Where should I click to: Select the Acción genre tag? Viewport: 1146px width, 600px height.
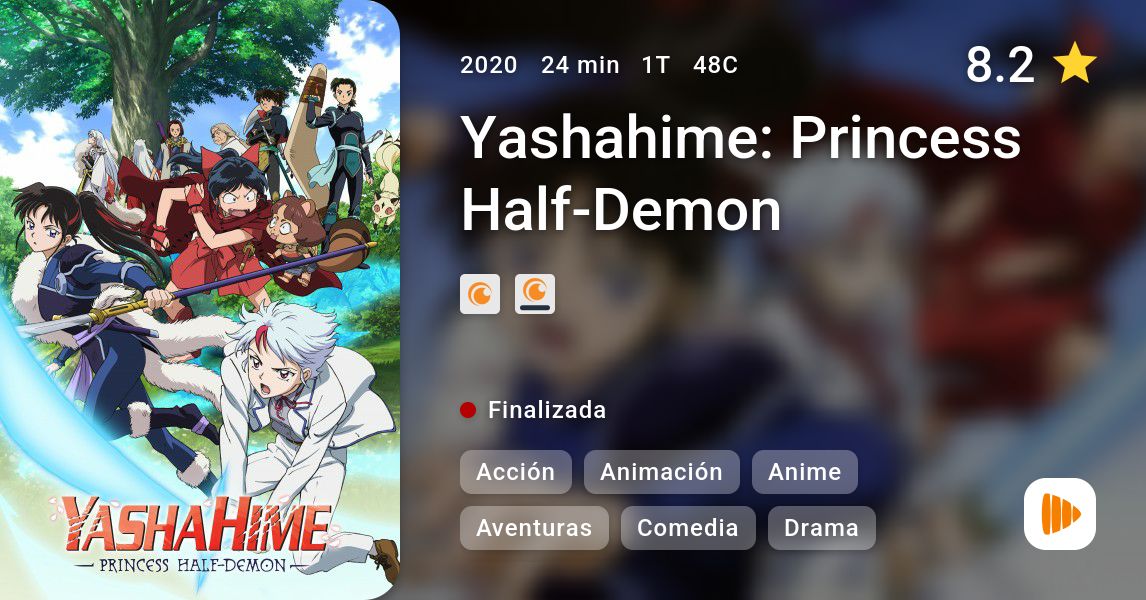click(x=515, y=472)
